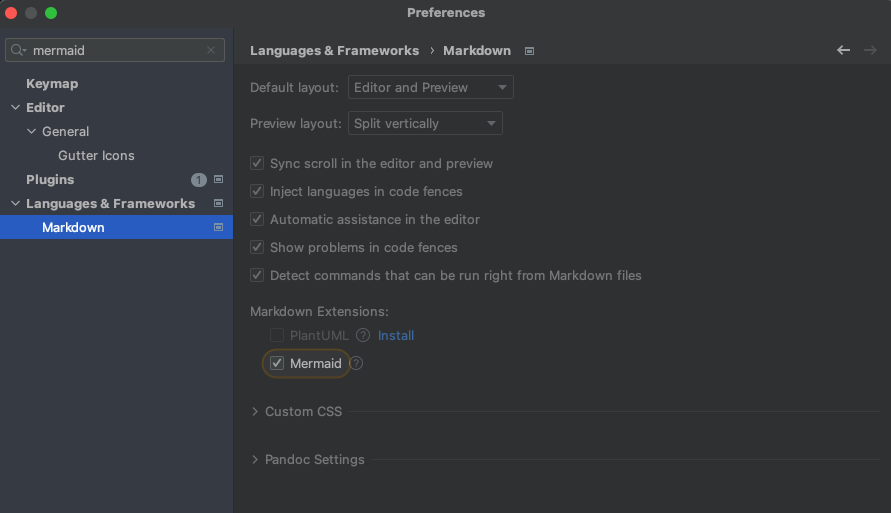The image size is (891, 513).
Task: Clear the mermaid search text
Action: point(211,50)
